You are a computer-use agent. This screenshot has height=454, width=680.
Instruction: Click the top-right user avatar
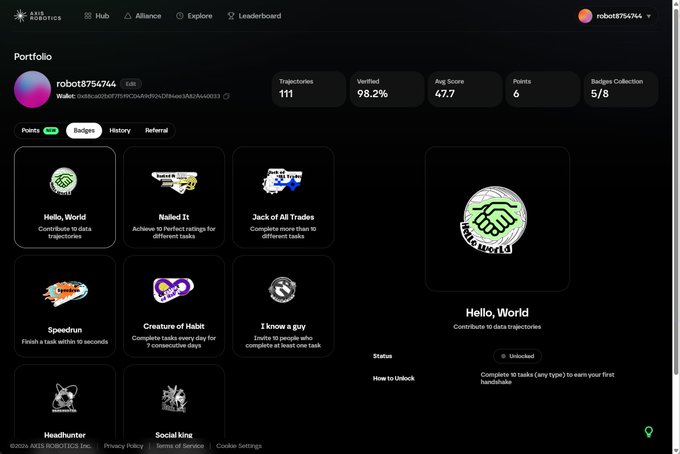585,16
